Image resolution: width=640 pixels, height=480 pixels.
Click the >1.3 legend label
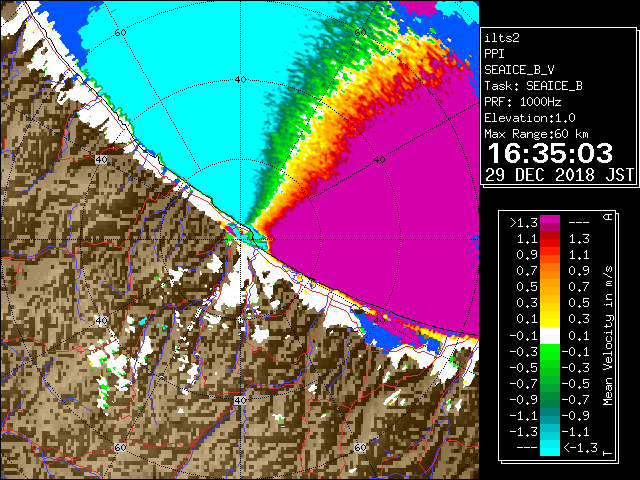click(524, 223)
